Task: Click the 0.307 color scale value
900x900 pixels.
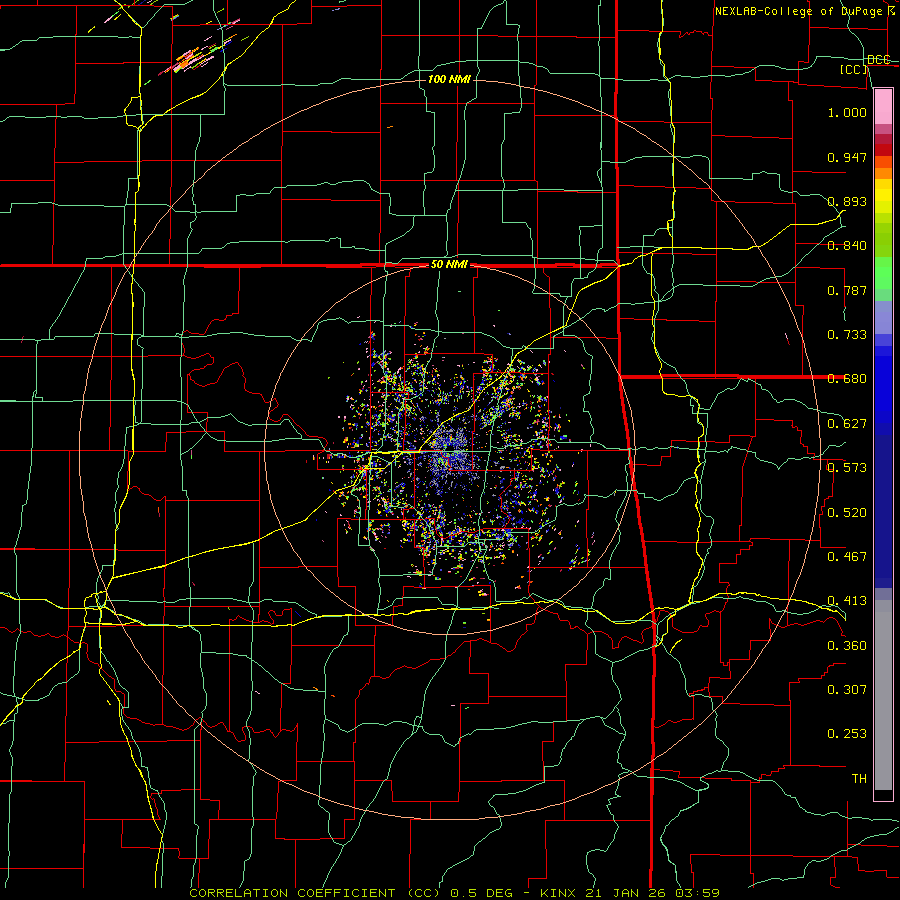Action: (847, 689)
